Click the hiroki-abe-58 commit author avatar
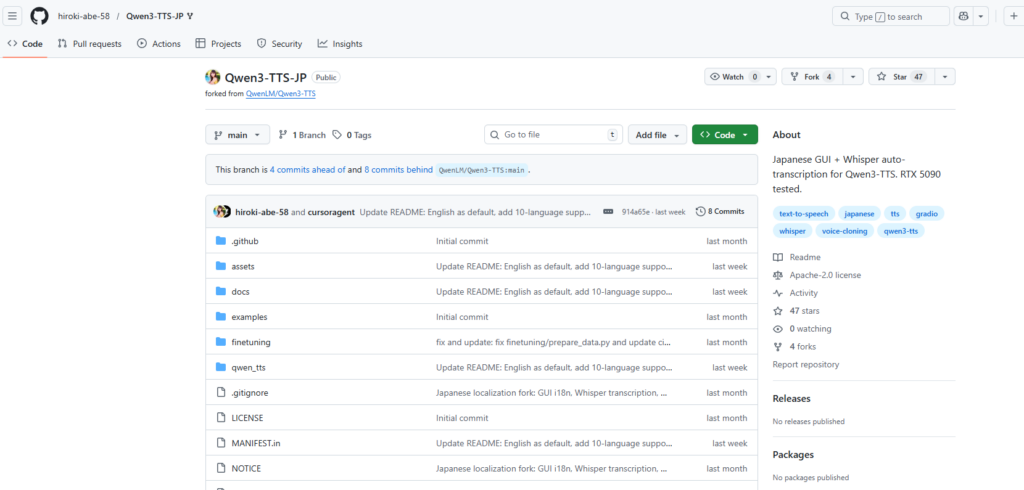1024x490 pixels. pyautogui.click(x=222, y=212)
